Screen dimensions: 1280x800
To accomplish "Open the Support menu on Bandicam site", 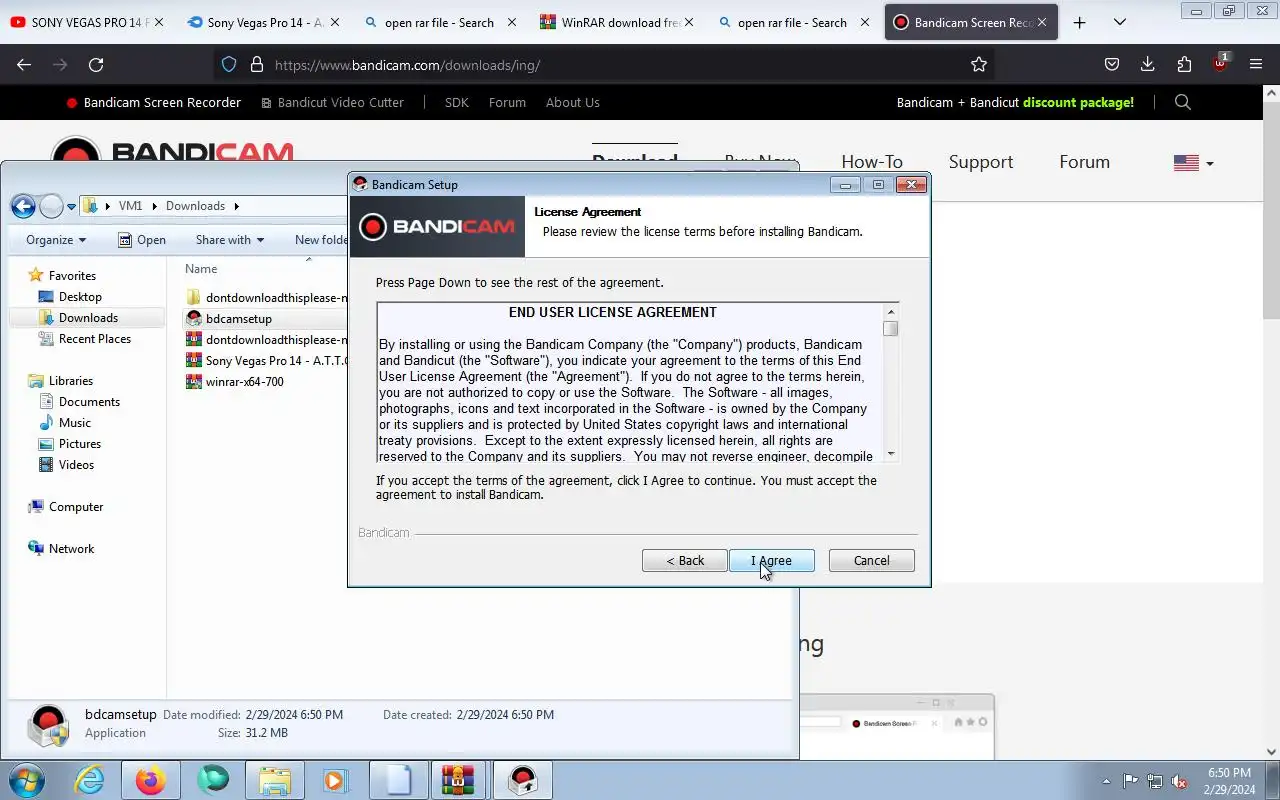I will click(x=981, y=162).
